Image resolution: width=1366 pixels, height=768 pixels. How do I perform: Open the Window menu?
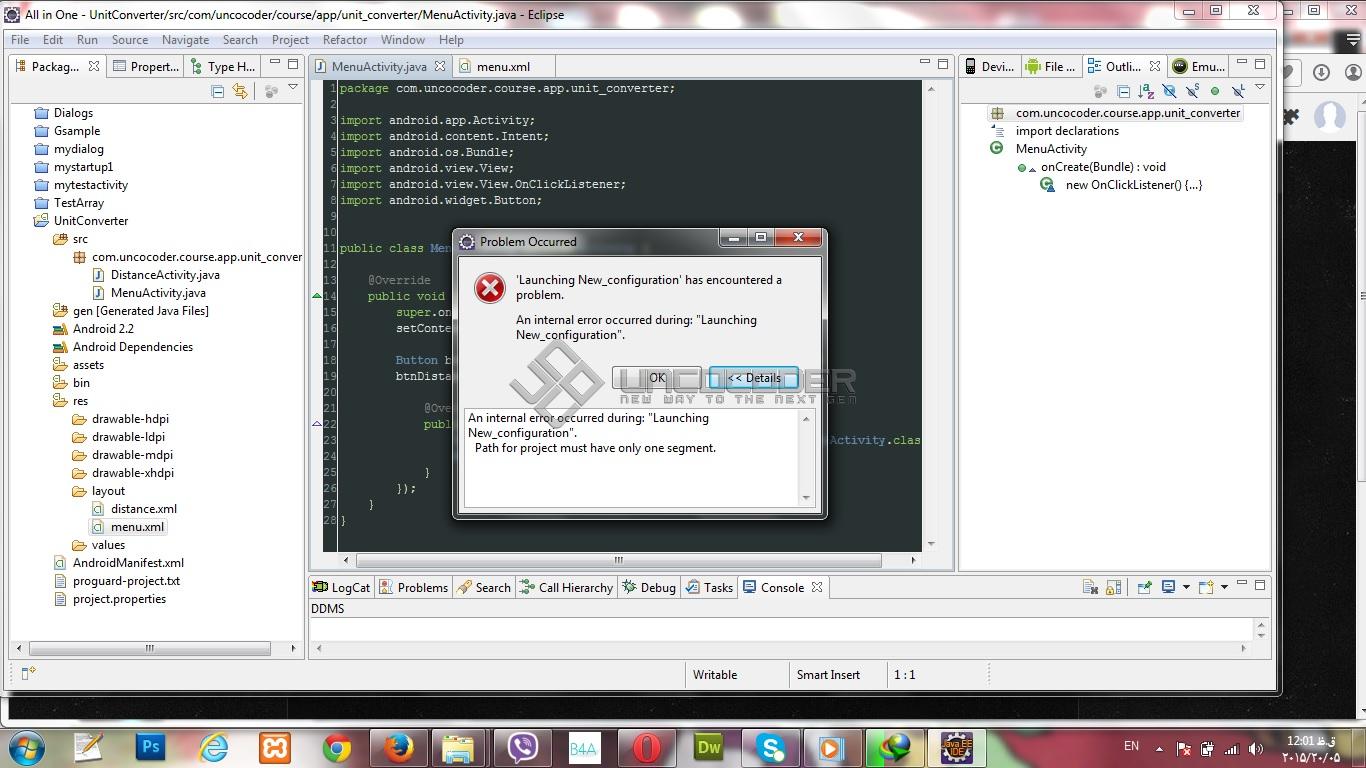403,40
